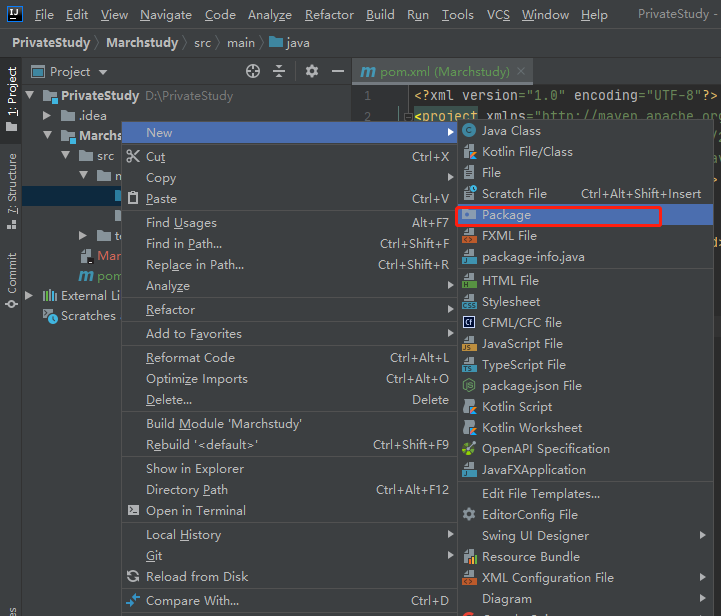Click the JavaScript File icon
The height and width of the screenshot is (616, 721).
click(469, 344)
